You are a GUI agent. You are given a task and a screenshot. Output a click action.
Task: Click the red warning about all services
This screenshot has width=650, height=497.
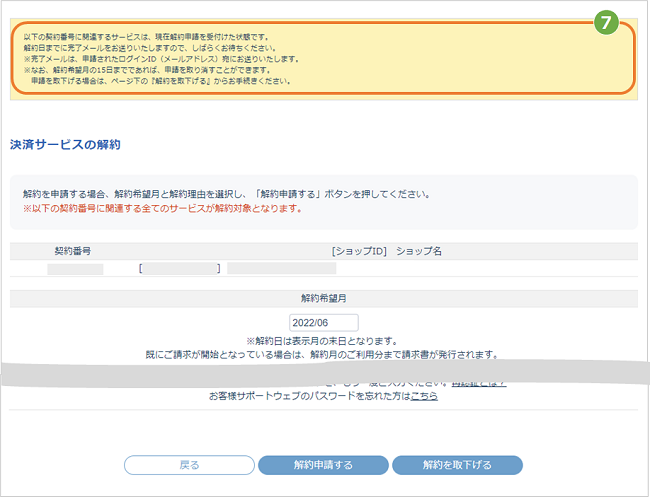pos(162,210)
